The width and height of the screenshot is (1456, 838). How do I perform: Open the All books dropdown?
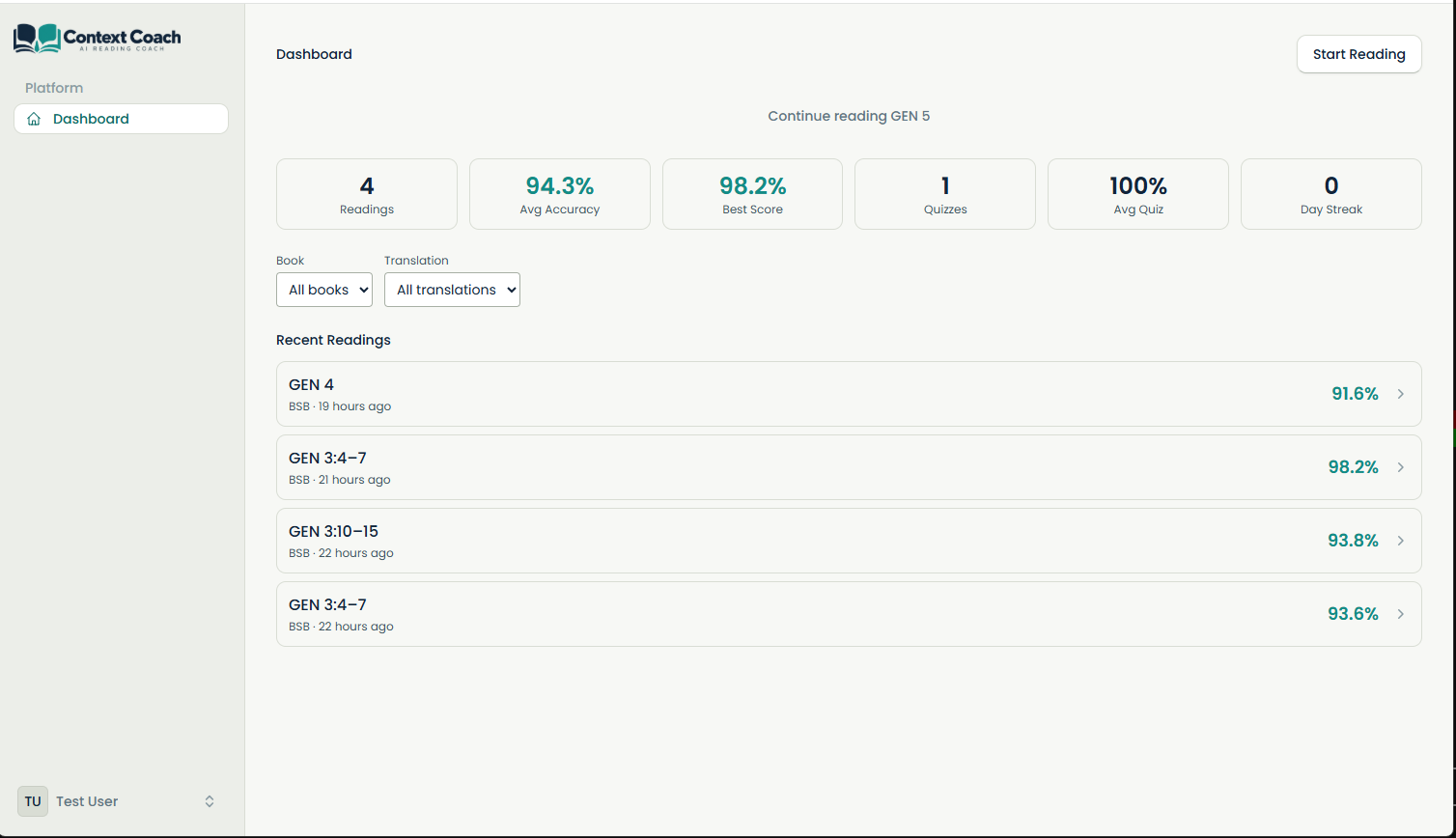(324, 290)
